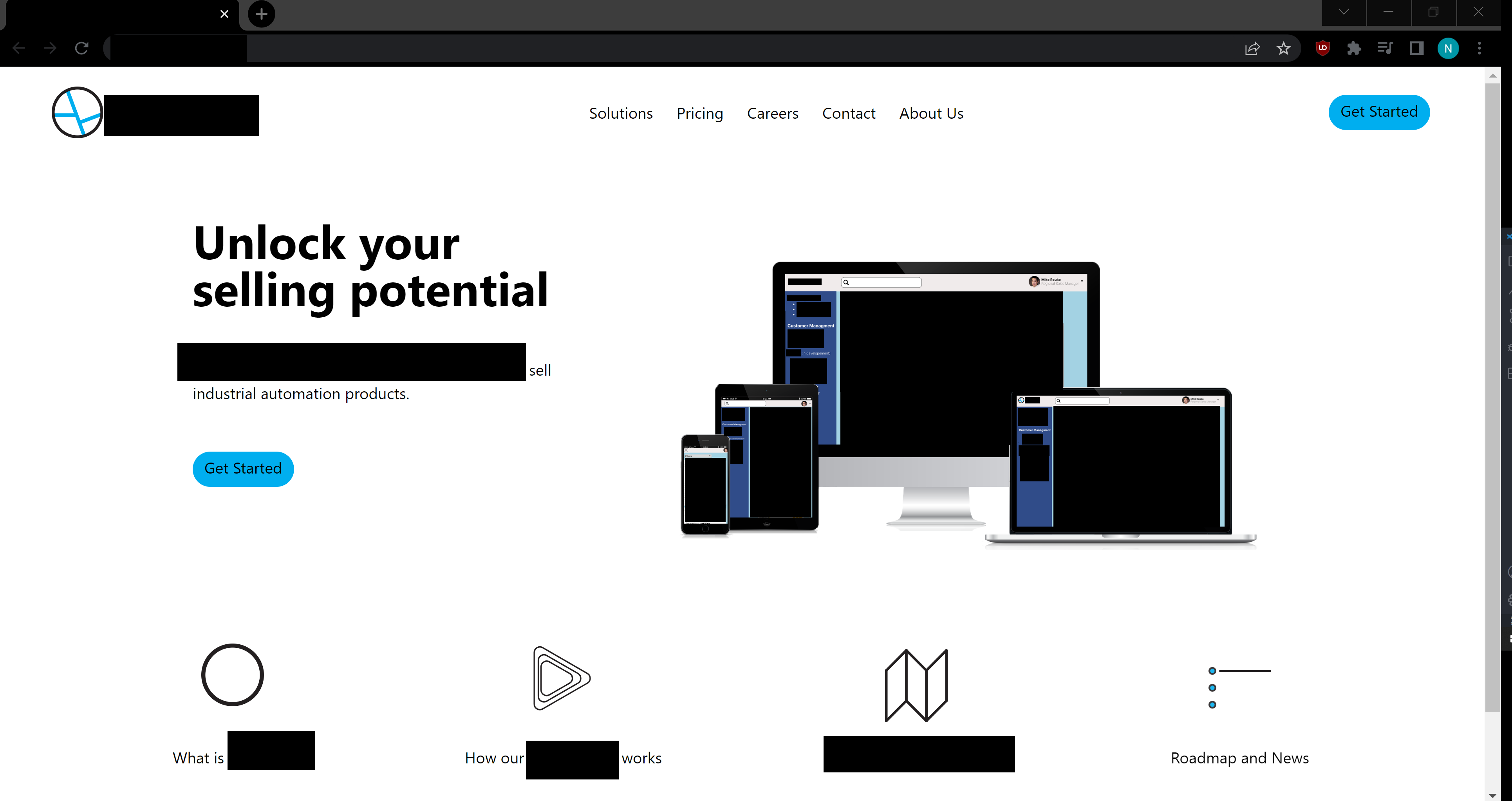Select the Solutions navigation menu item
The width and height of the screenshot is (1512, 801).
pyautogui.click(x=621, y=113)
